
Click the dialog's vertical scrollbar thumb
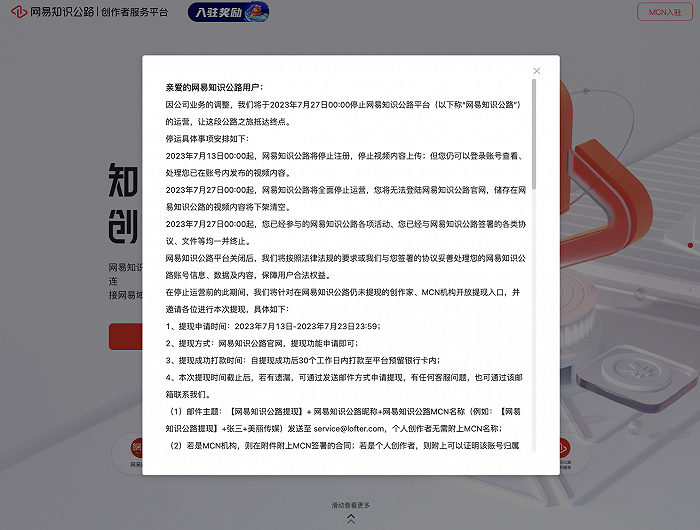tap(534, 134)
